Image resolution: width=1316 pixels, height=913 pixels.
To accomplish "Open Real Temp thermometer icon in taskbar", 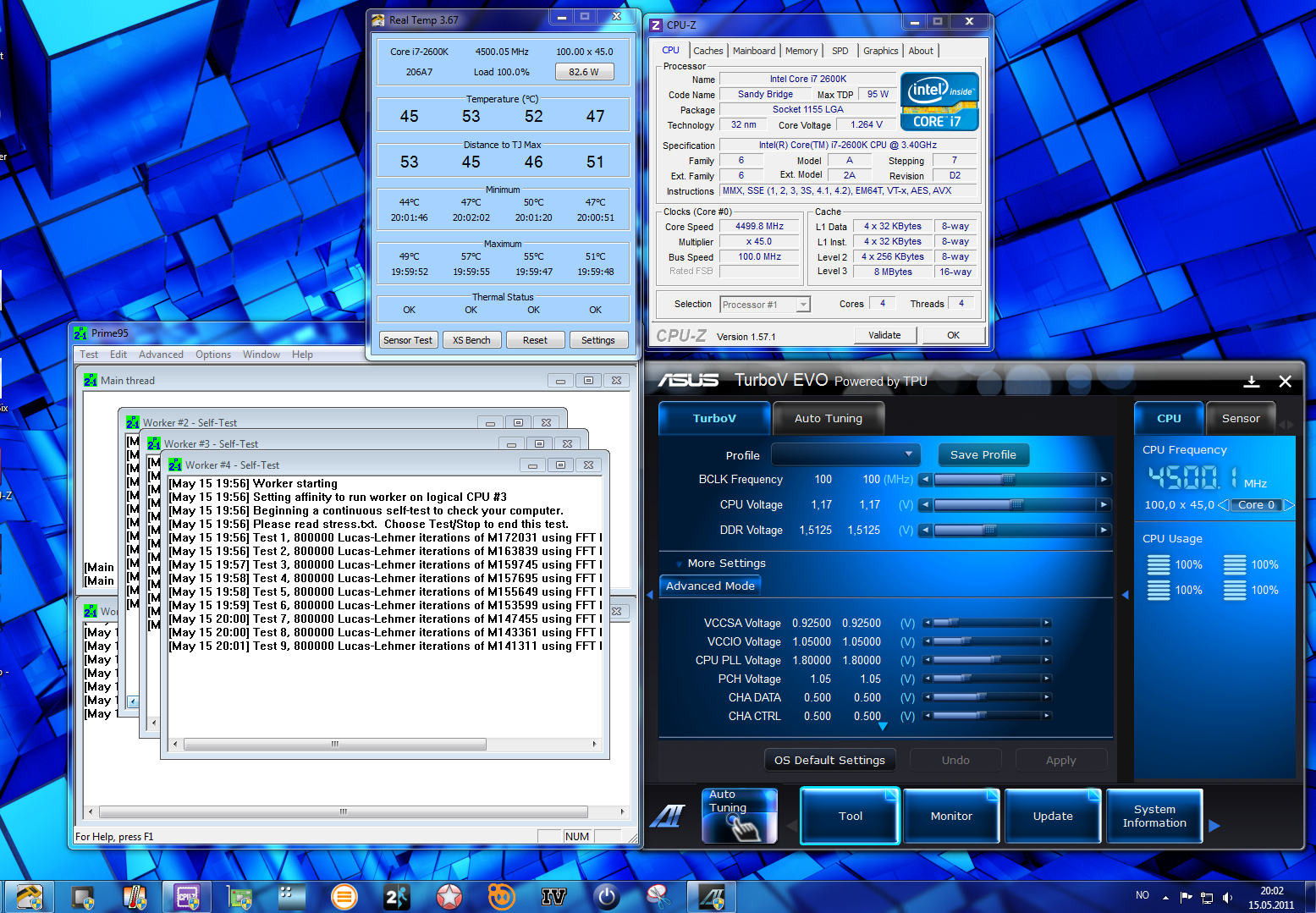I will (135, 897).
